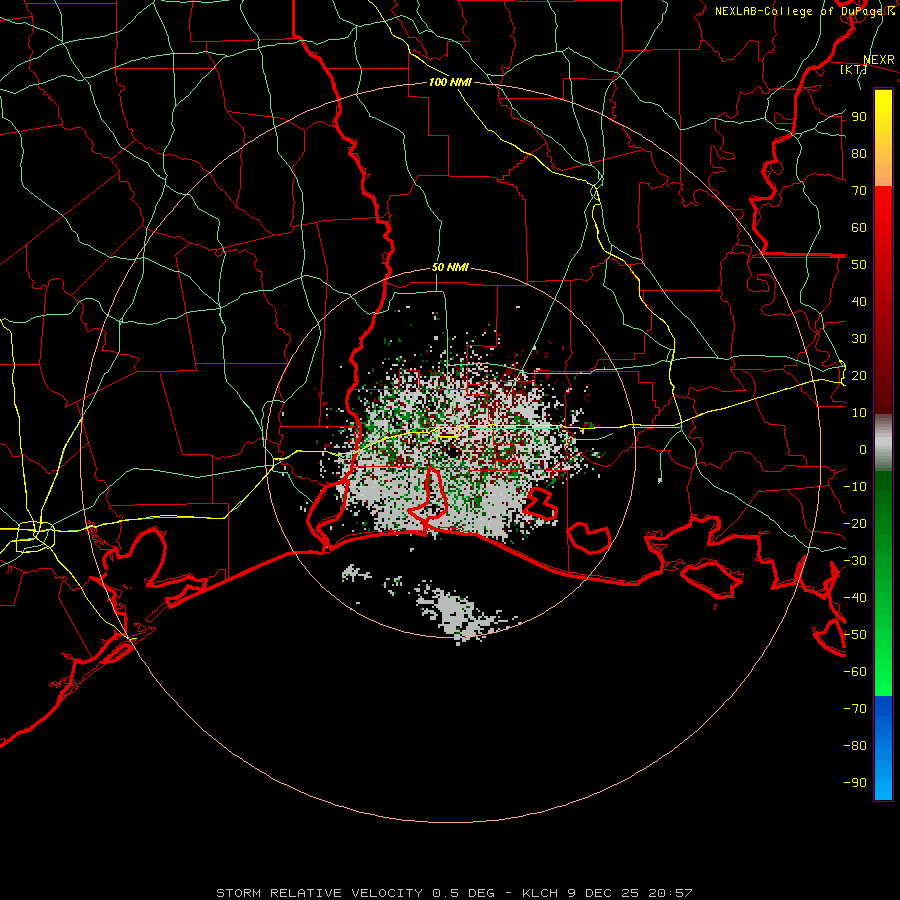900x900 pixels.
Task: Click the [KT] units label above the scale
Action: click(853, 69)
